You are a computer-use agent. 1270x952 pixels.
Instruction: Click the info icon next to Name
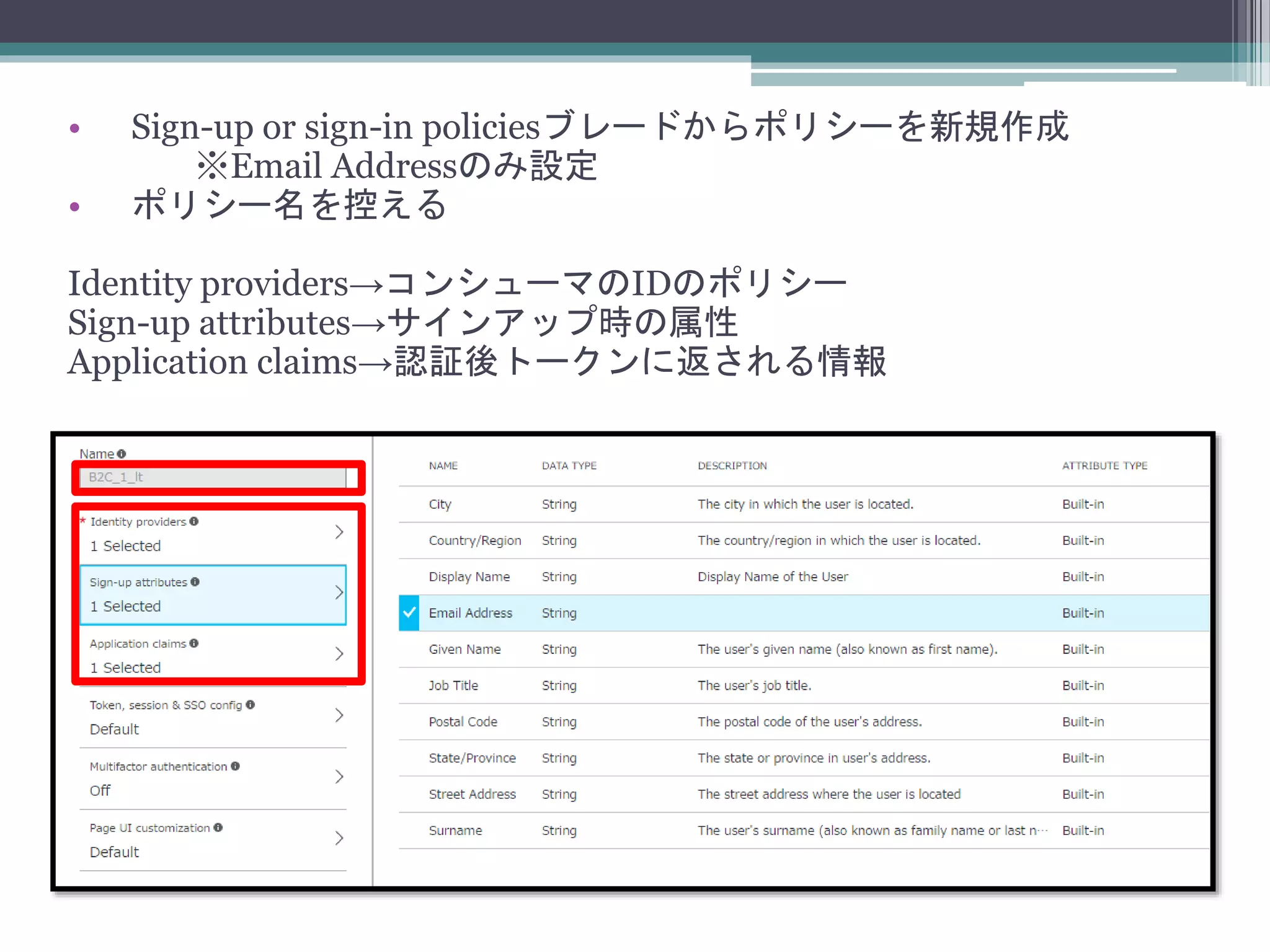(122, 454)
